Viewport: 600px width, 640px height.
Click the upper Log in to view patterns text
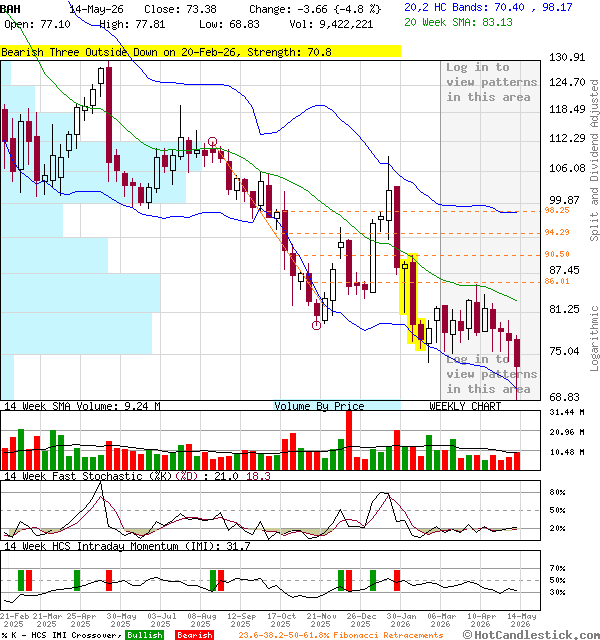tap(491, 82)
